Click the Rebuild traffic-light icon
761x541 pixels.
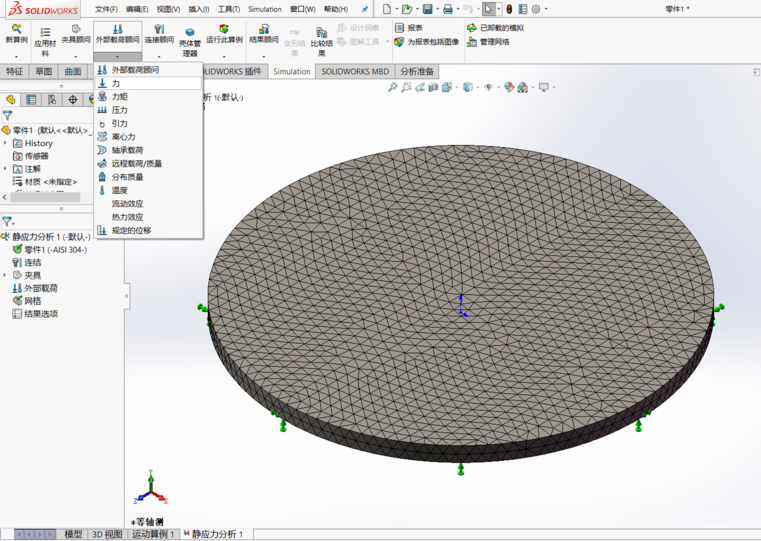tap(509, 9)
